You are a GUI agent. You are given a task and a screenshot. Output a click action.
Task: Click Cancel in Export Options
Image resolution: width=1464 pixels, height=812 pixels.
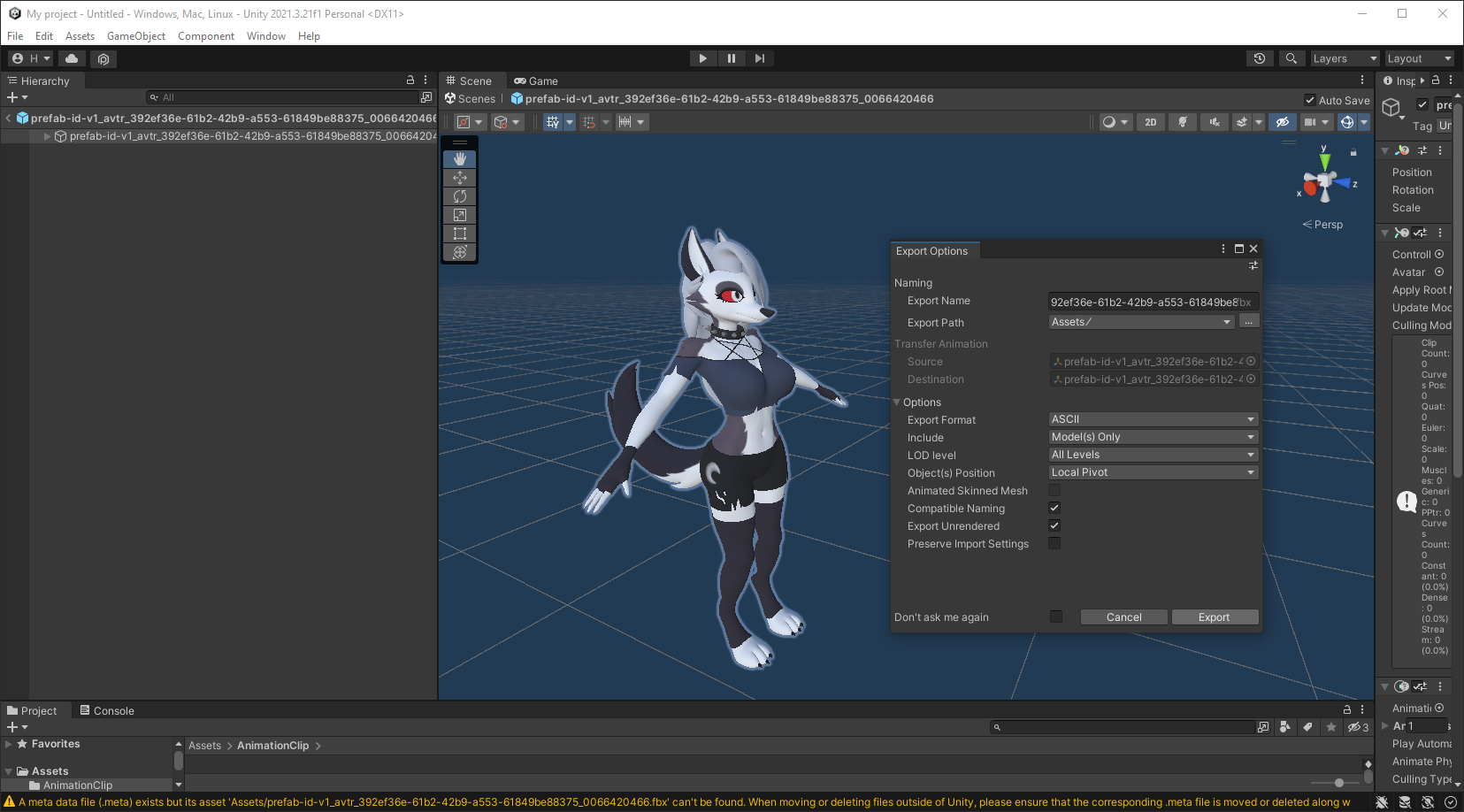pyautogui.click(x=1123, y=617)
